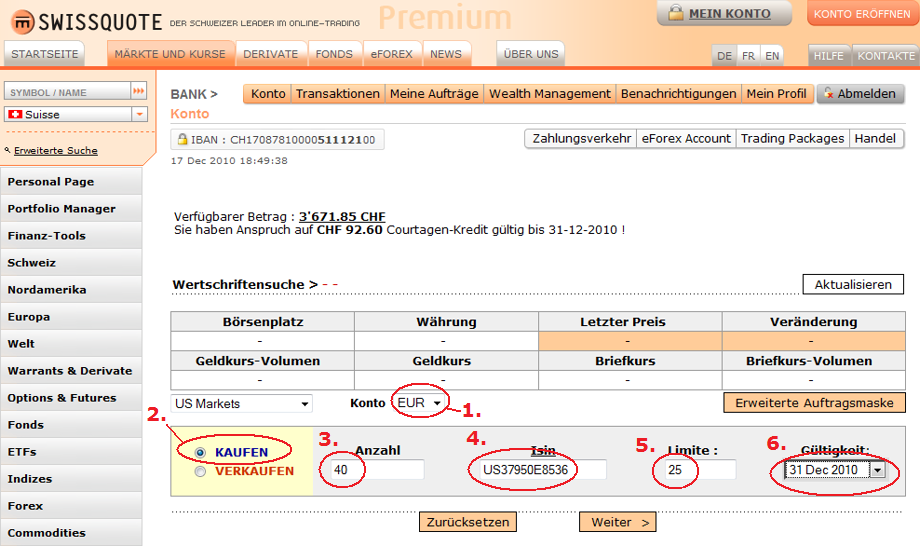The image size is (920, 546).
Task: Open Trading Packages sub-menu
Action: (x=793, y=138)
